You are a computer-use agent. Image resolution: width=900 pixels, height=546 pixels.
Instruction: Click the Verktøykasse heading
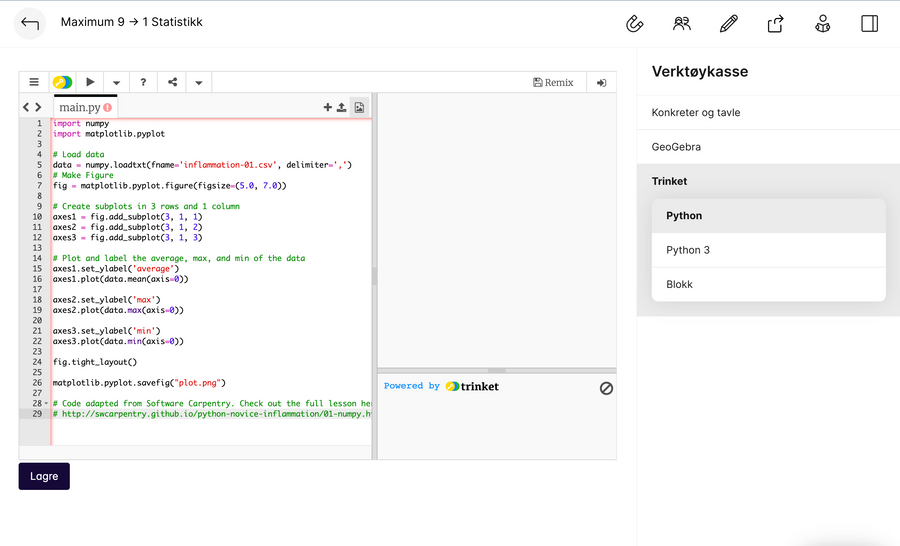click(x=700, y=72)
